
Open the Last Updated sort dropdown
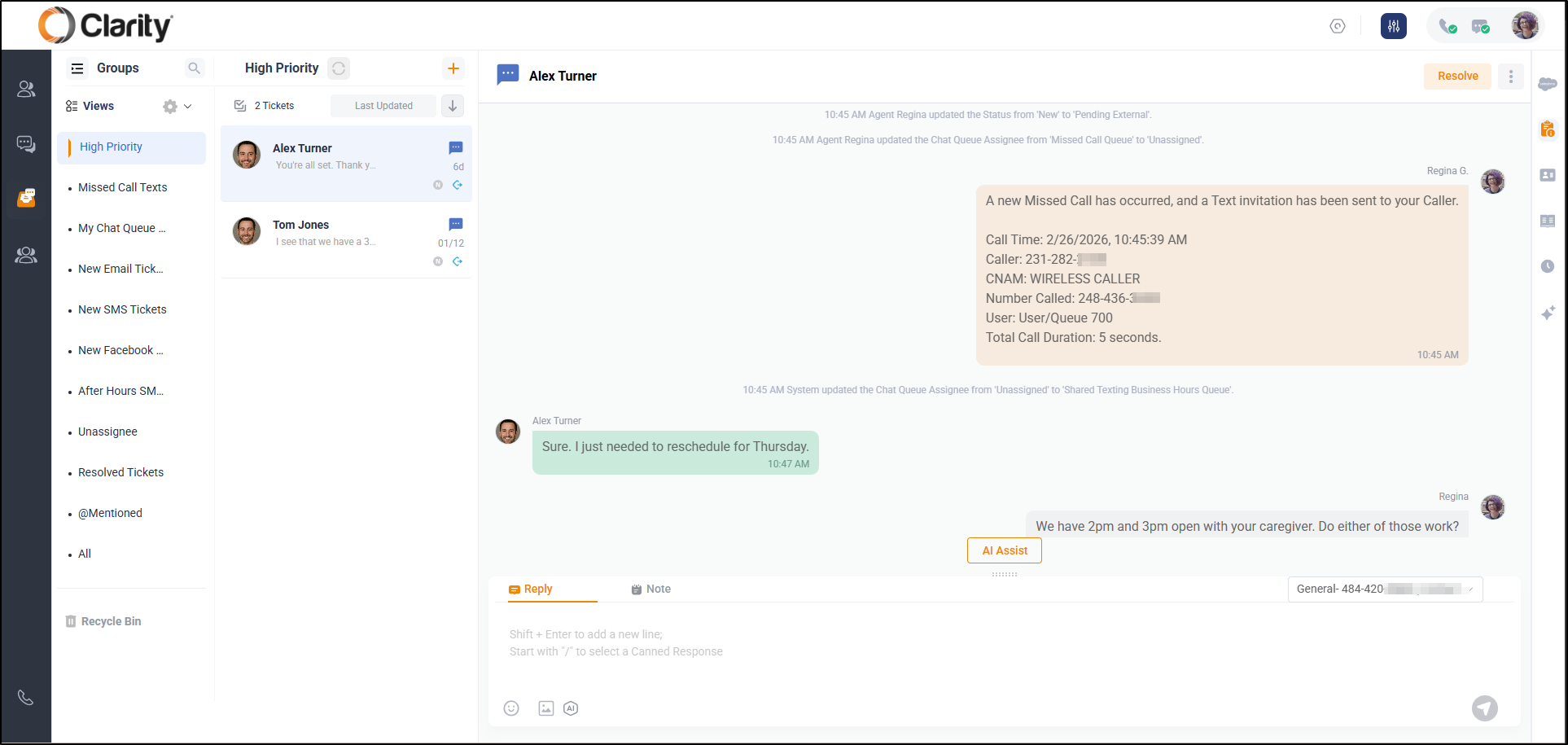pos(383,106)
